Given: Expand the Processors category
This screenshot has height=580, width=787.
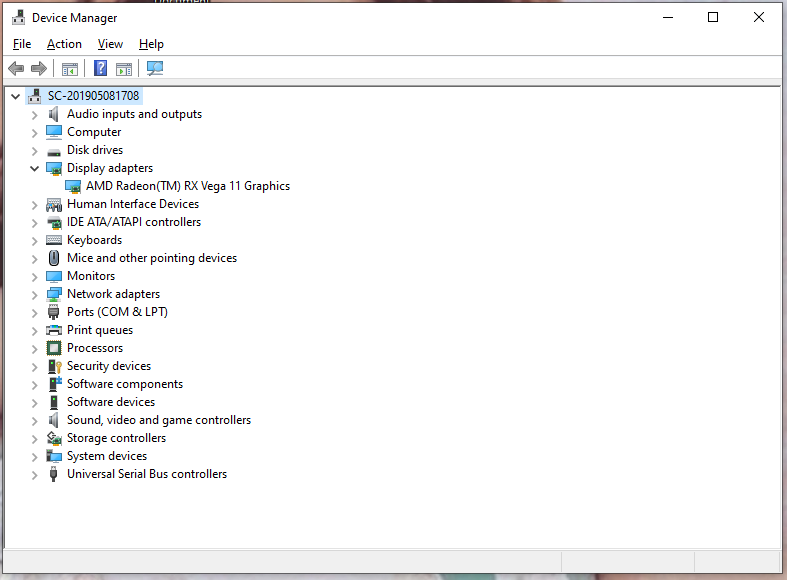Looking at the screenshot, I should (x=34, y=349).
